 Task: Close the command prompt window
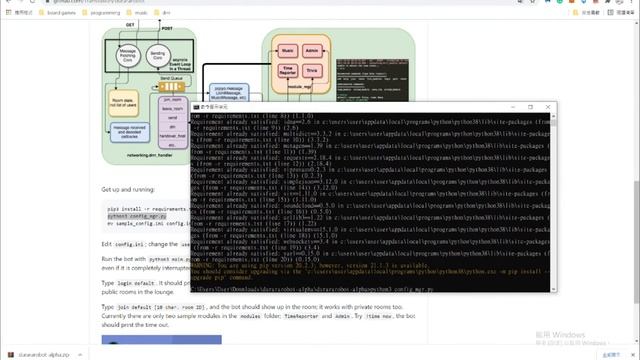click(548, 107)
